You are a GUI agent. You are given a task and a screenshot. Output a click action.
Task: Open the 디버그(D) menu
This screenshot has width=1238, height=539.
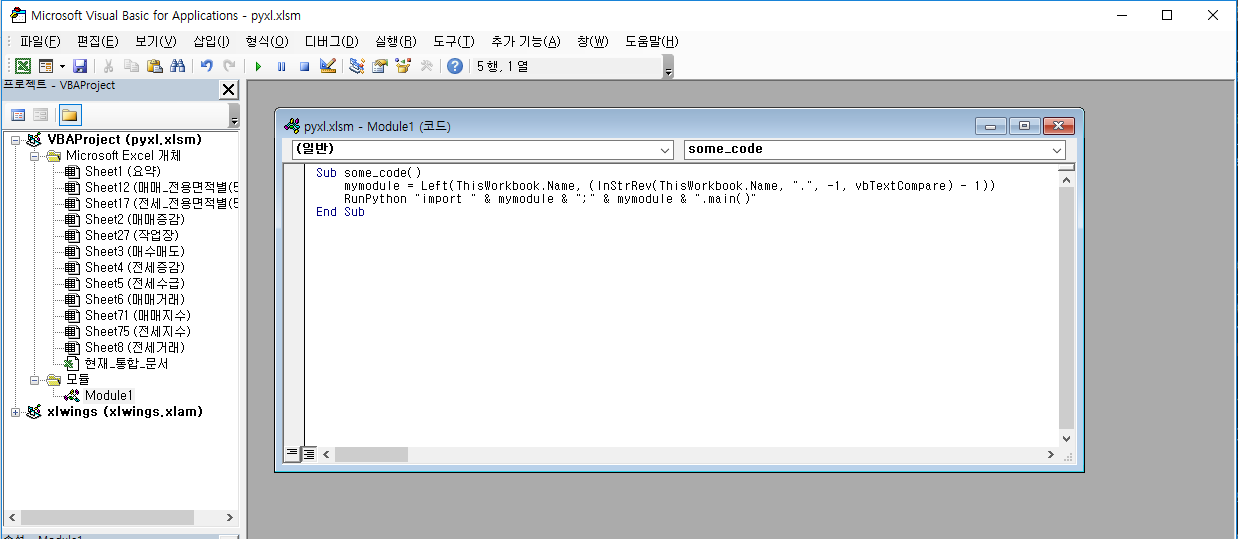click(x=331, y=41)
